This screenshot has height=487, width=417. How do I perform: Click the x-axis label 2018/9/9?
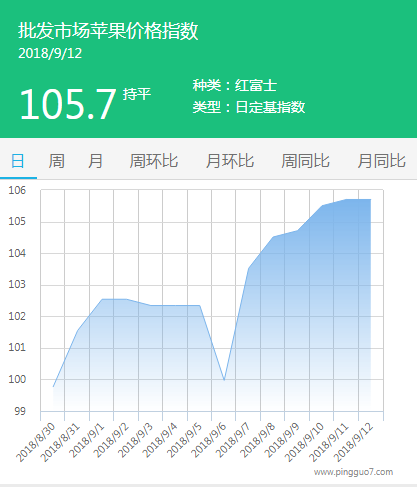coord(282,440)
